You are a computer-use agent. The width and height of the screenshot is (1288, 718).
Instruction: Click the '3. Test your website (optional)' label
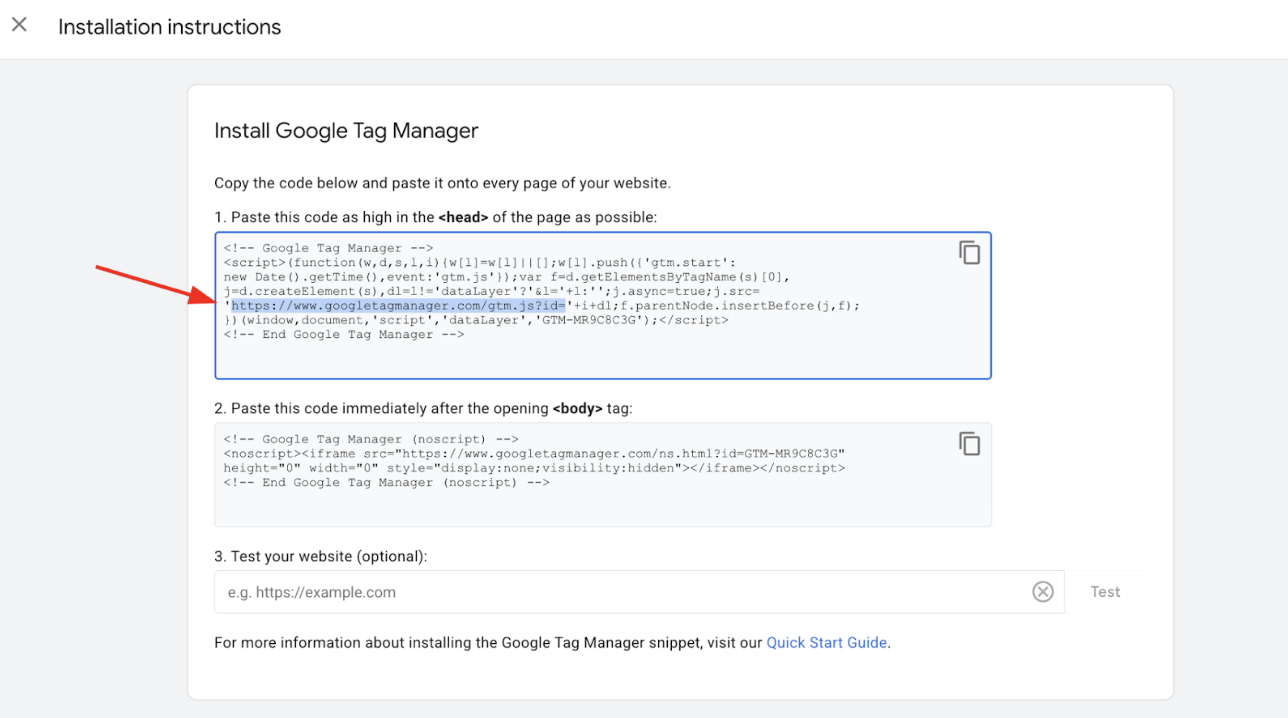pyautogui.click(x=321, y=556)
